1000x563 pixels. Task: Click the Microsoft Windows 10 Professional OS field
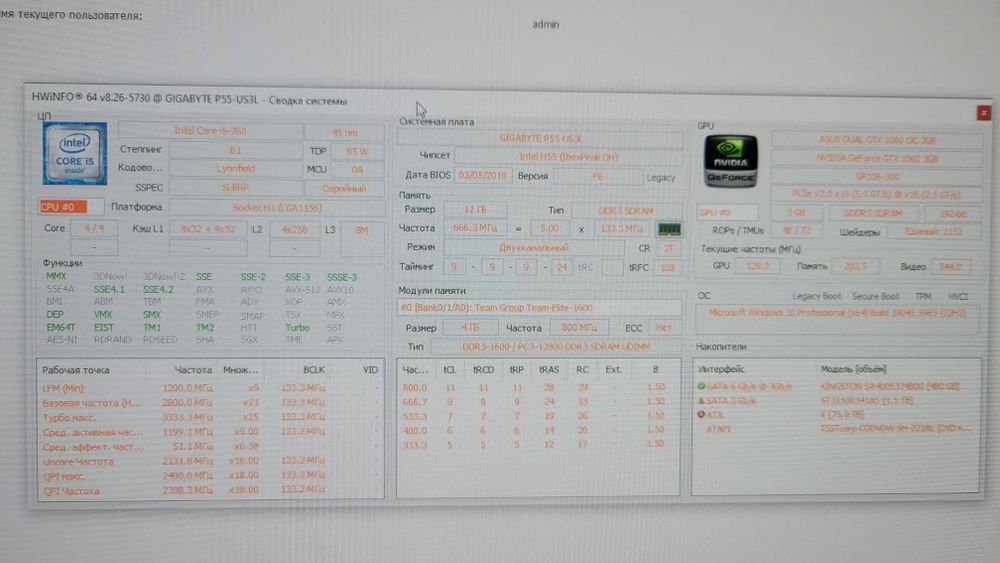click(838, 313)
